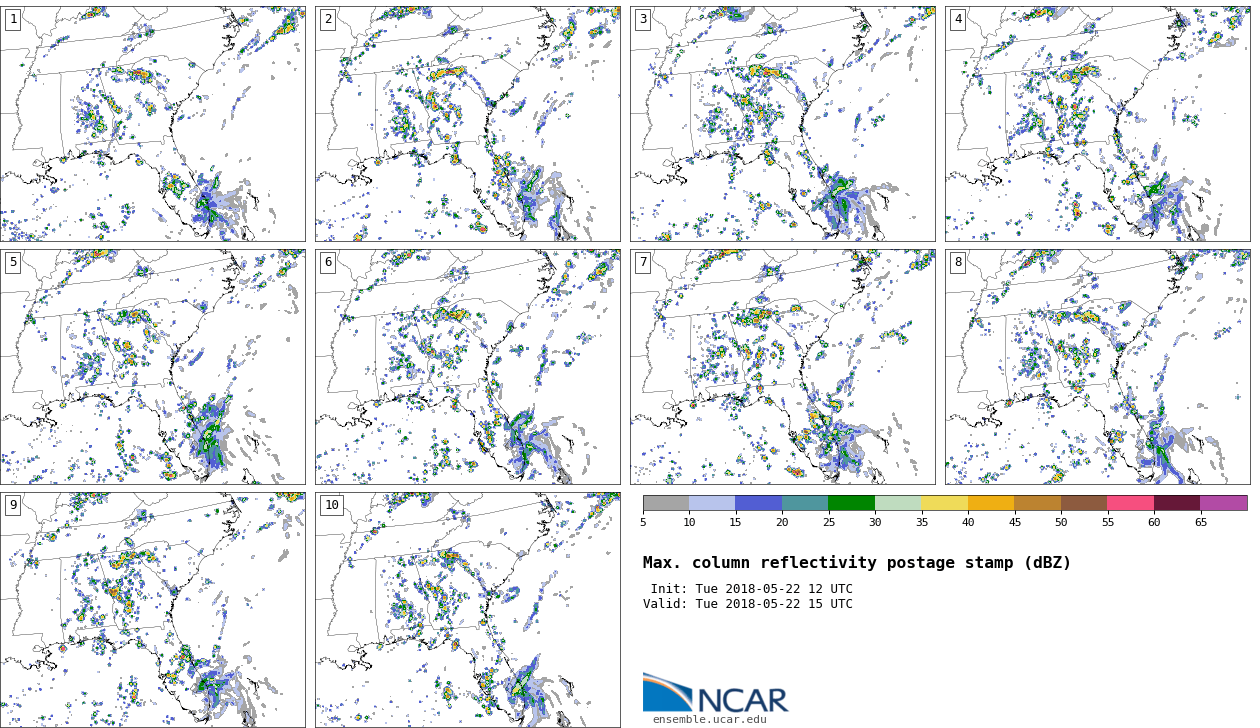This screenshot has height=728, width=1260.
Task: Pick the dark green 25–30 dBZ swatch
Action: tap(851, 503)
